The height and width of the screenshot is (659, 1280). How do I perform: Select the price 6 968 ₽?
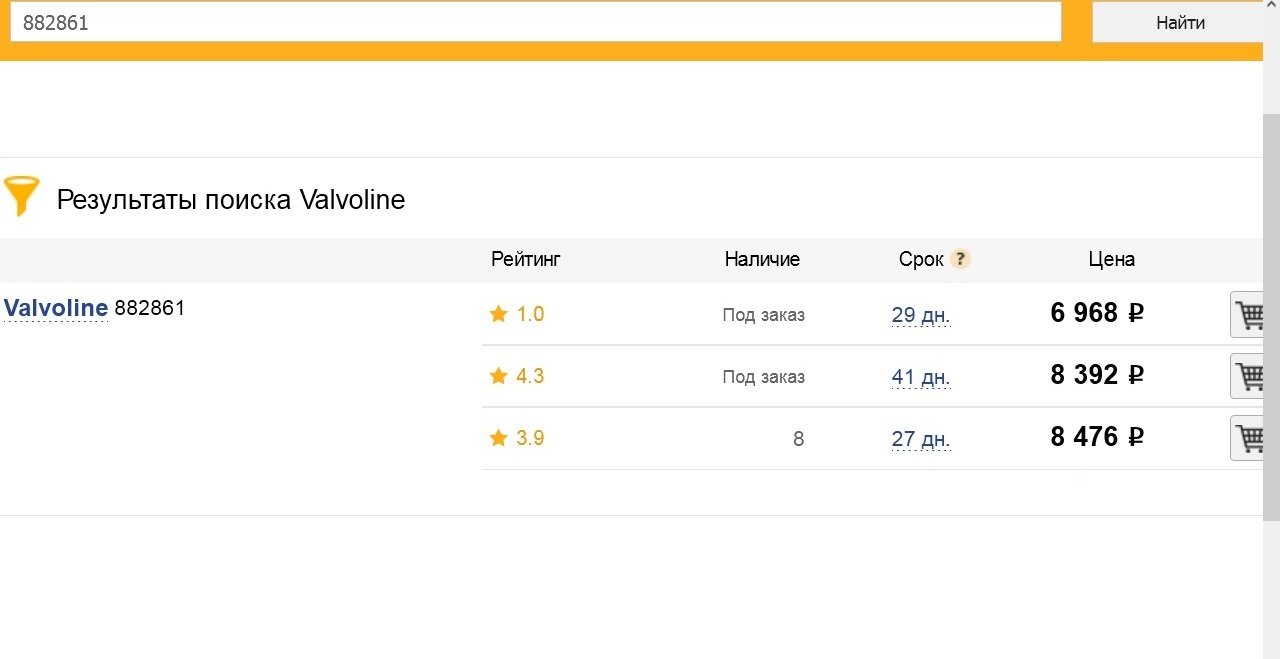(1097, 313)
